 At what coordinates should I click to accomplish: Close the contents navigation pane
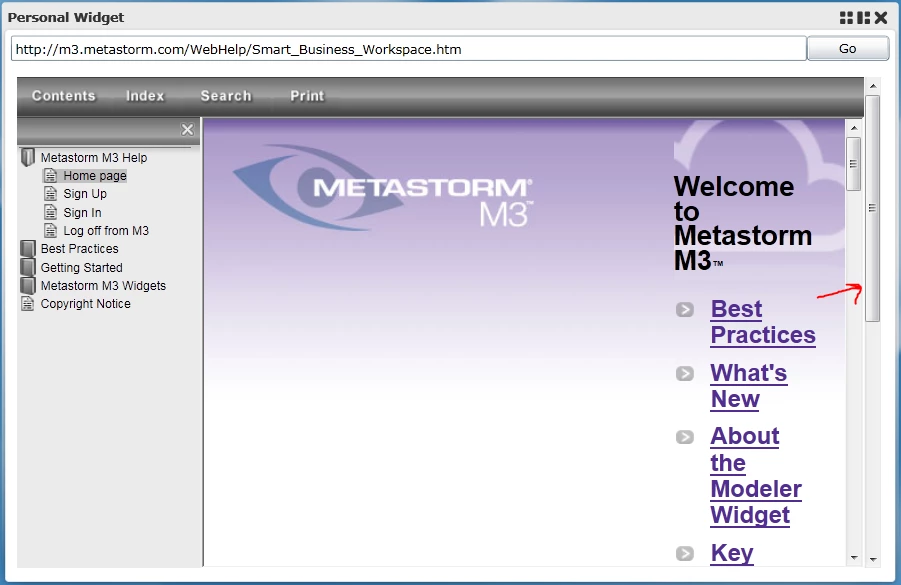187,129
